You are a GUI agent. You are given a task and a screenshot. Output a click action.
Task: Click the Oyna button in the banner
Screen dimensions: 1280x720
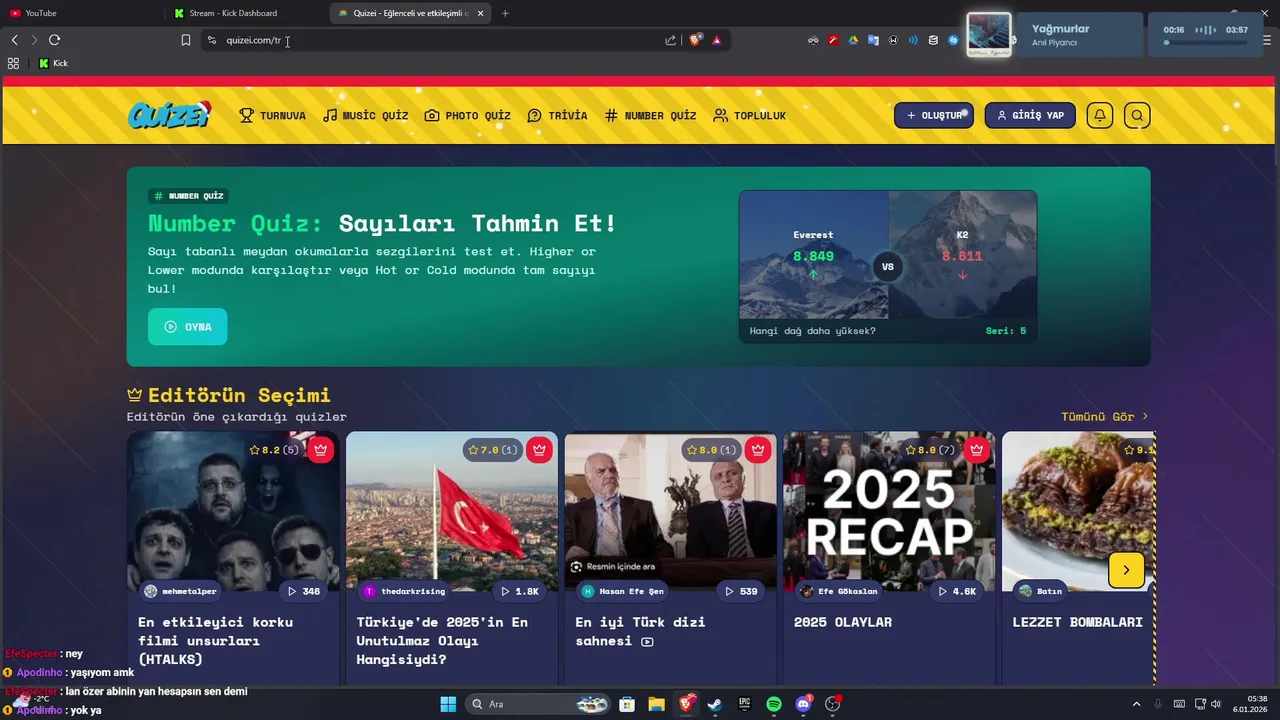click(188, 327)
